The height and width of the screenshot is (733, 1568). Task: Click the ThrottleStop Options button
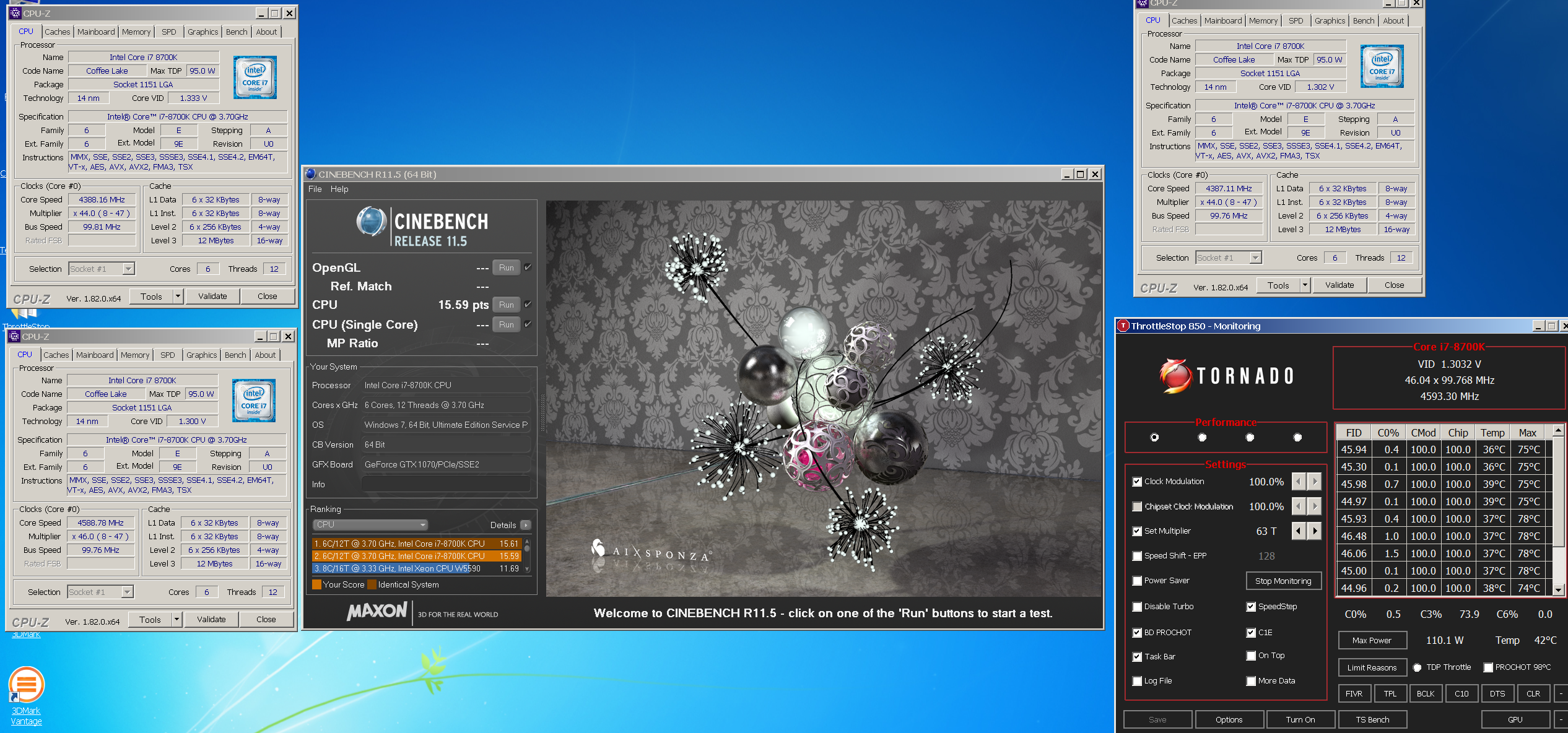[1229, 719]
